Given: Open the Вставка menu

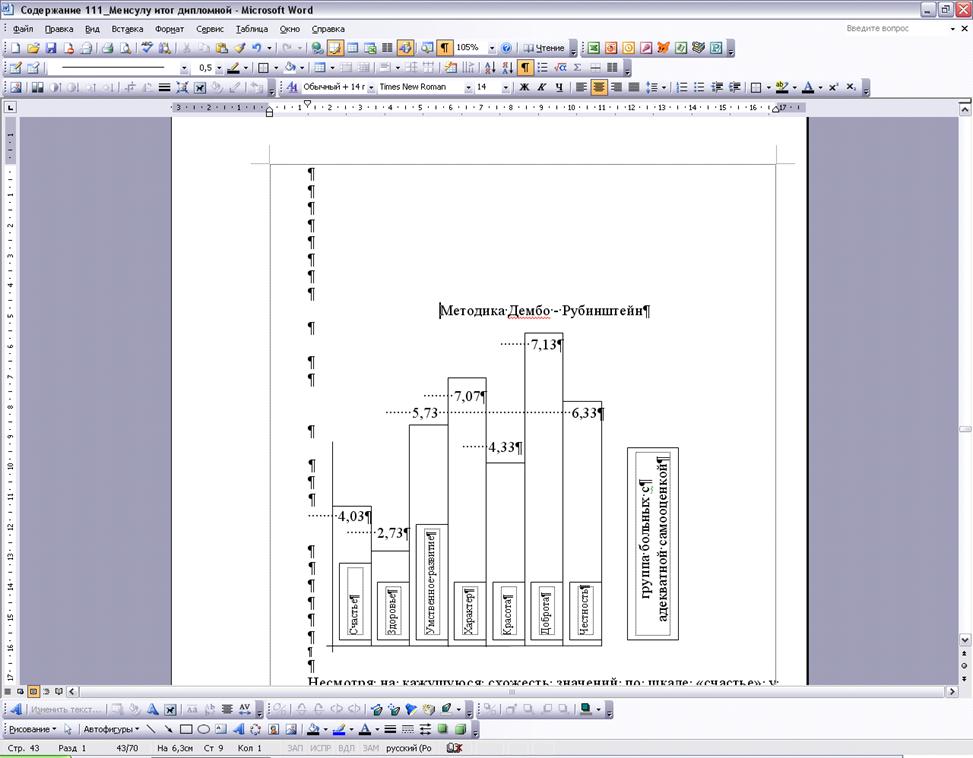Looking at the screenshot, I should 127,29.
